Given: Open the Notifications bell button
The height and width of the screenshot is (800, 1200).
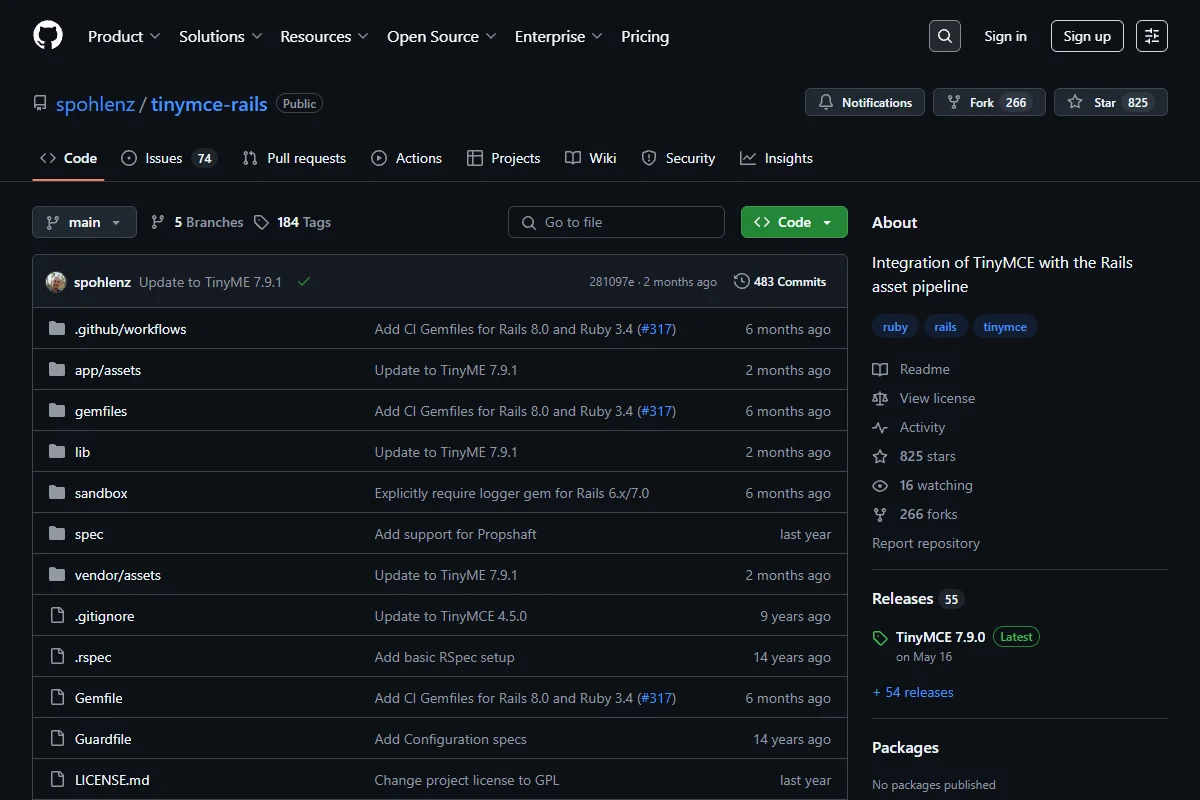Looking at the screenshot, I should pos(865,102).
